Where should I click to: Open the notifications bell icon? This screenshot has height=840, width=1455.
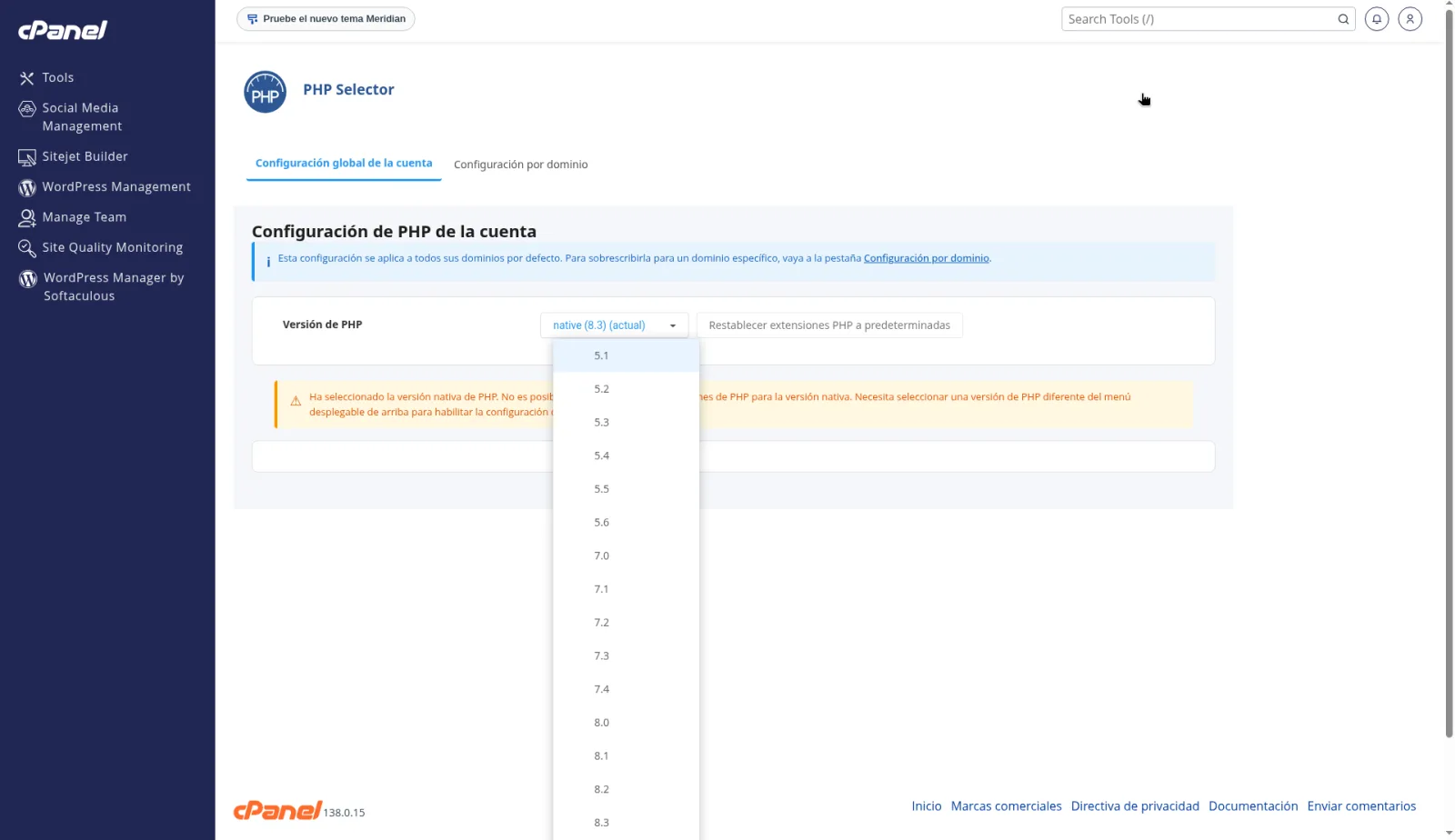click(1377, 19)
